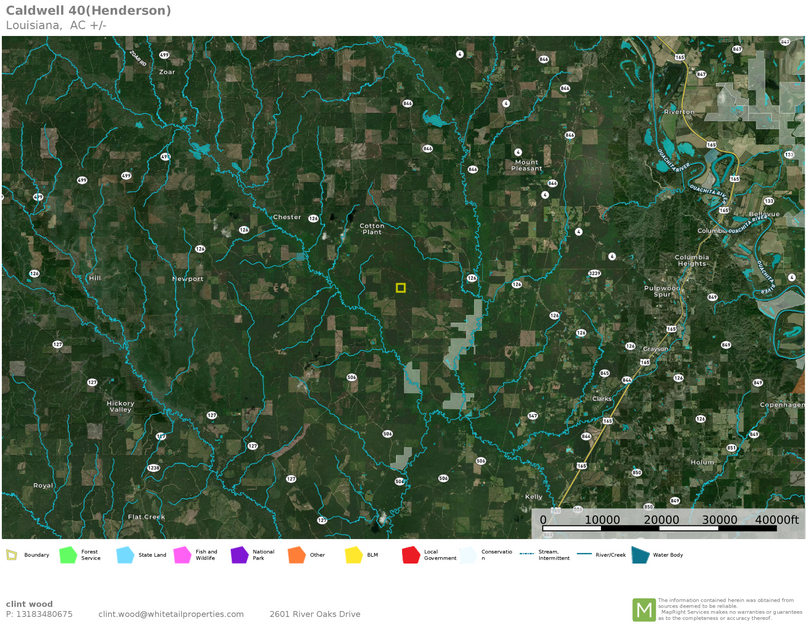Click the yellow property boundary square on map
808x625 pixels.
(401, 288)
